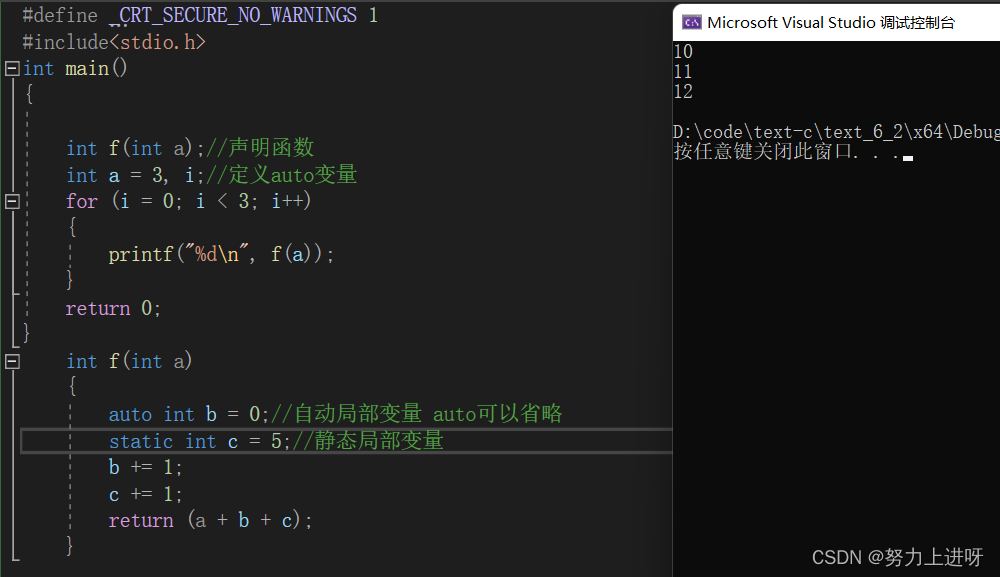The image size is (1000, 577).
Task: Click the c += 1; line
Action: 145,494
